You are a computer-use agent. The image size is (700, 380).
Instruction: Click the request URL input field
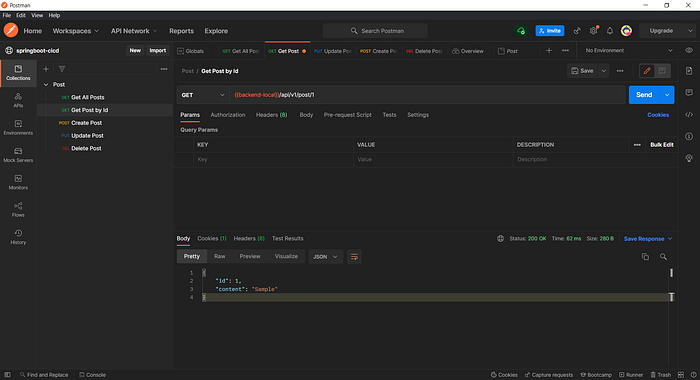pos(427,95)
